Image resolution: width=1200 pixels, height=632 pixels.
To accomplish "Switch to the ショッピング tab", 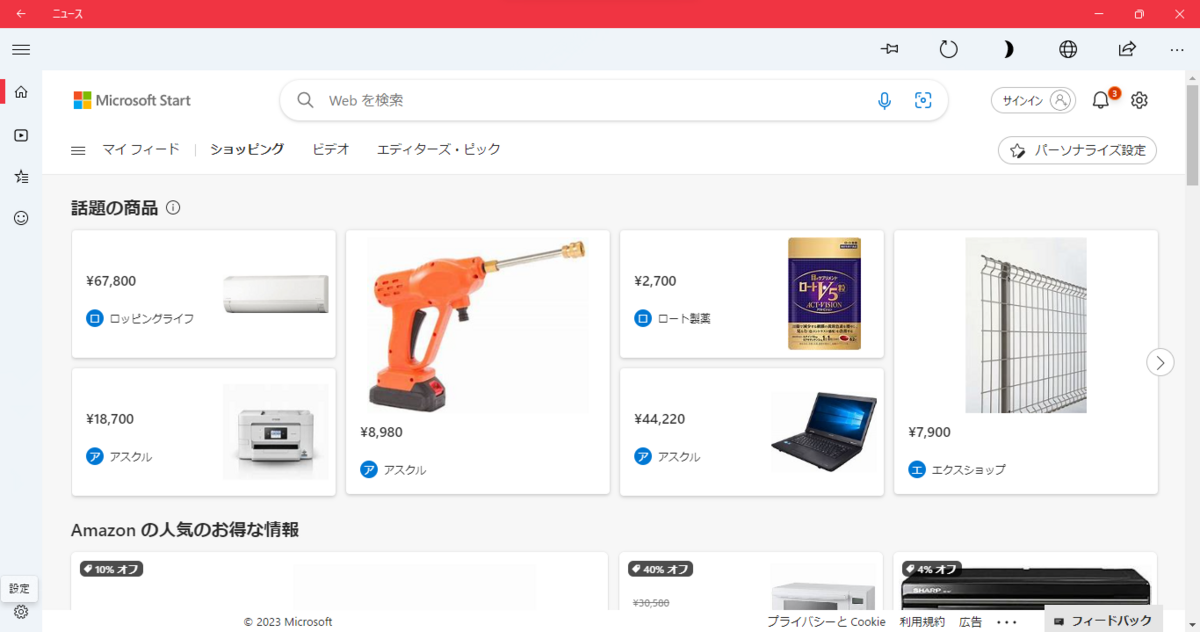I will point(247,149).
